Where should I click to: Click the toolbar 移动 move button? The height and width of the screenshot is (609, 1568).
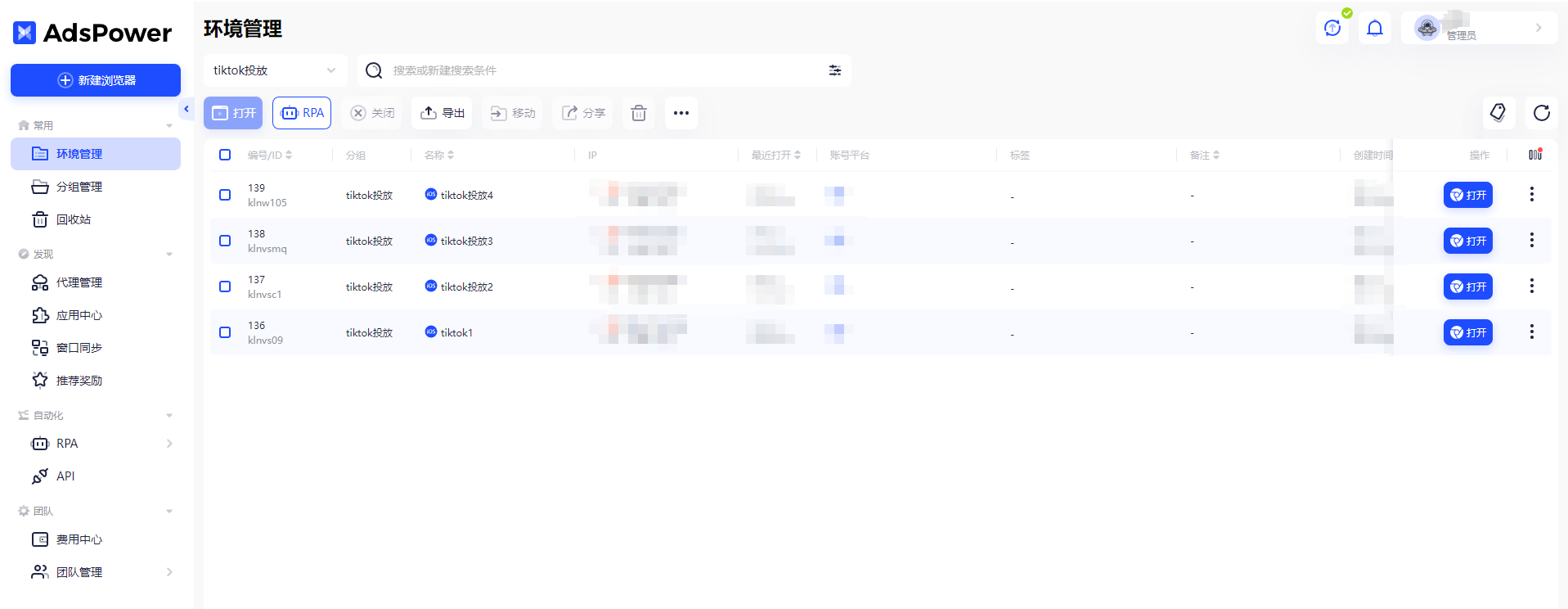pyautogui.click(x=512, y=113)
